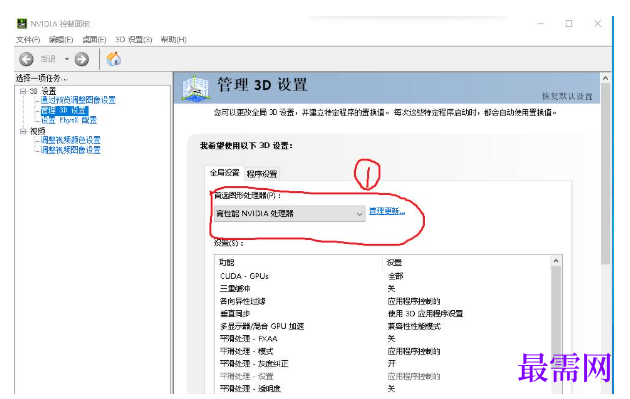This screenshot has width=630, height=399.
Task: Switch to the 程序设置 tab
Action: coord(262,174)
